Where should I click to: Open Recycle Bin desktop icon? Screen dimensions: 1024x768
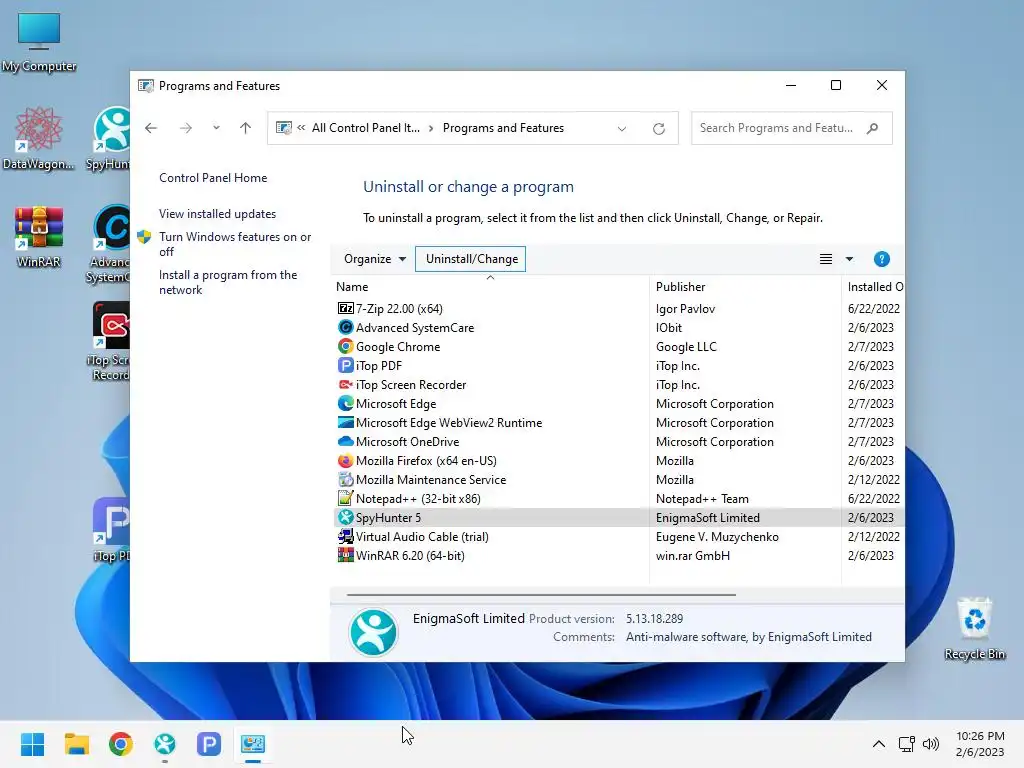pyautogui.click(x=974, y=628)
